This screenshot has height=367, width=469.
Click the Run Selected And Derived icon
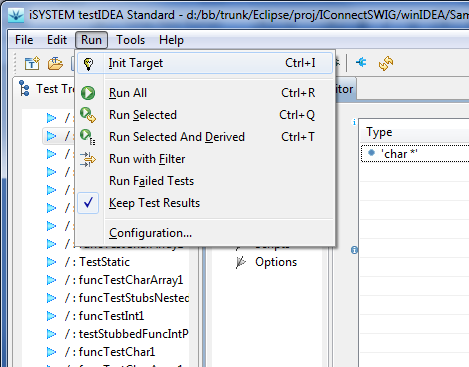click(88, 137)
